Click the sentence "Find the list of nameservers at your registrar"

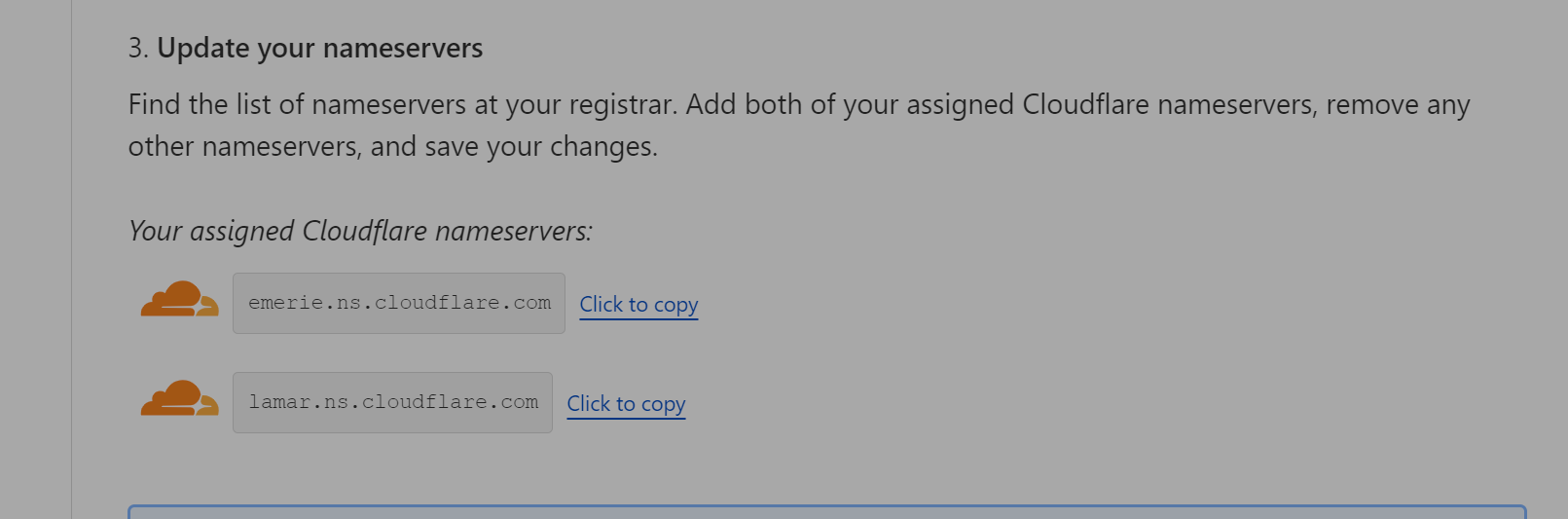[x=402, y=105]
